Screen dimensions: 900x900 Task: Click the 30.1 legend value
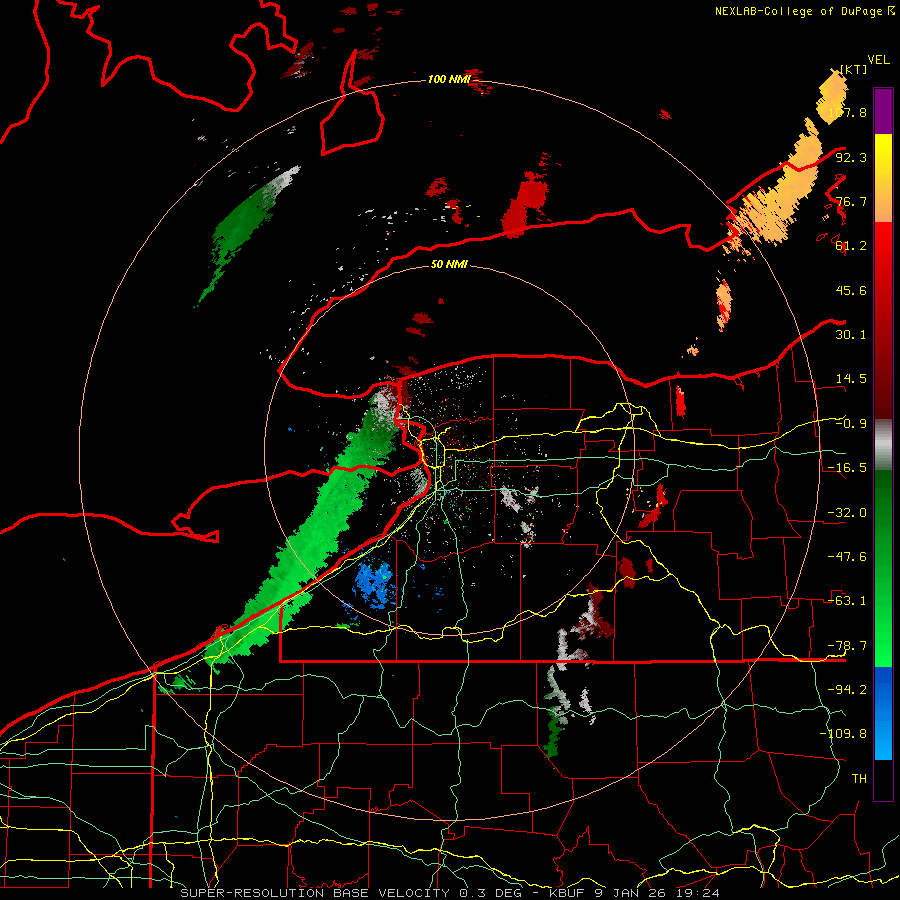851,334
